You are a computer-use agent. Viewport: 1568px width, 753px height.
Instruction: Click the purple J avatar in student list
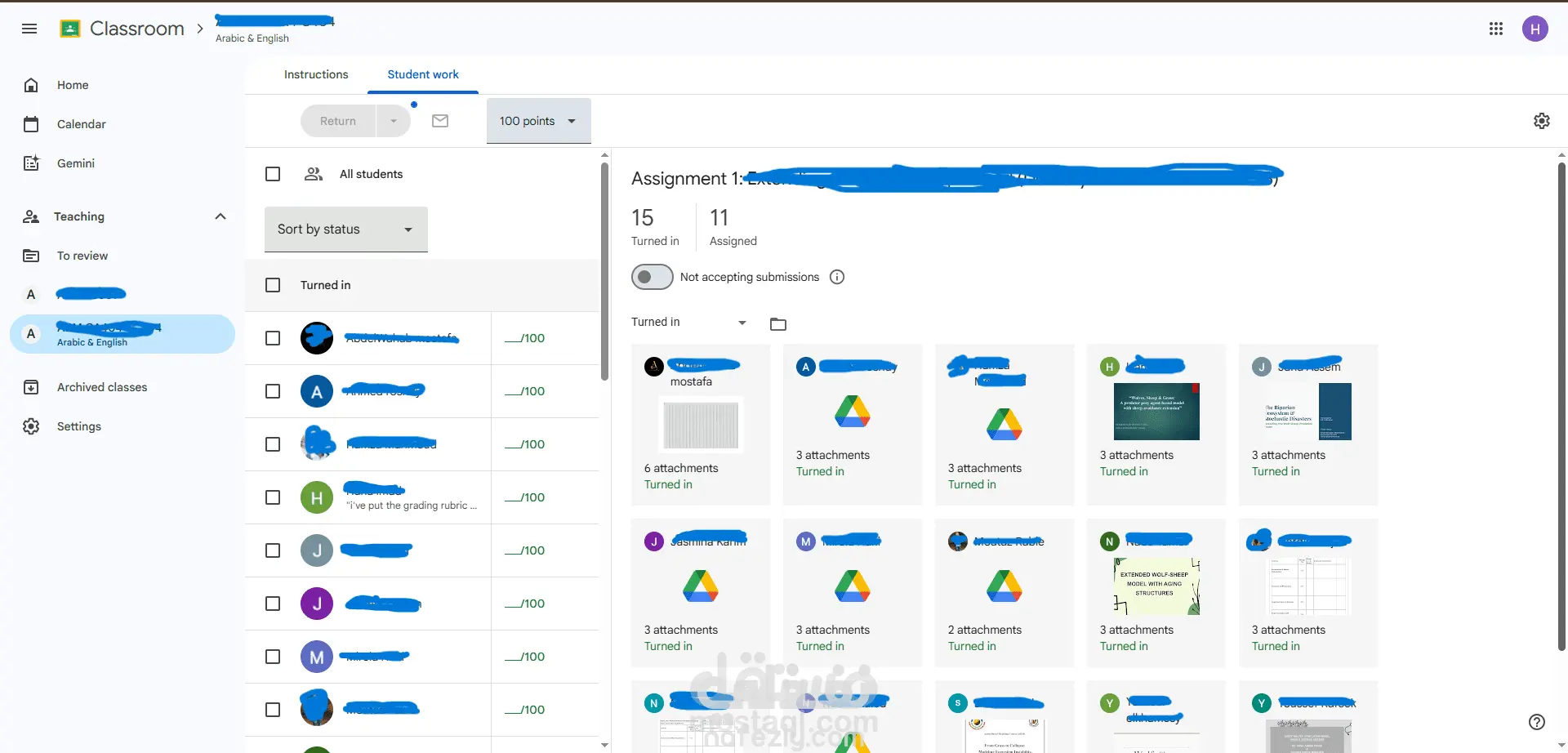point(317,604)
